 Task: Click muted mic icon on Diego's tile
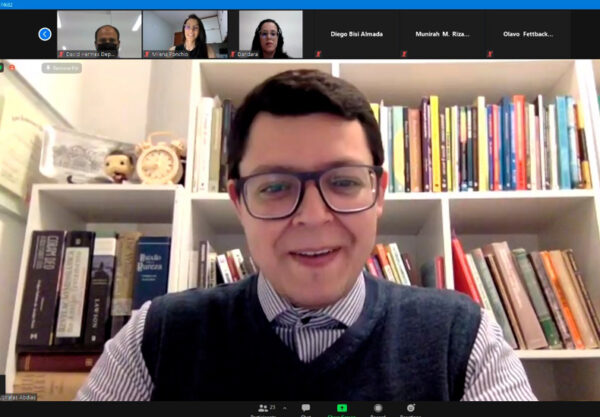pyautogui.click(x=318, y=52)
